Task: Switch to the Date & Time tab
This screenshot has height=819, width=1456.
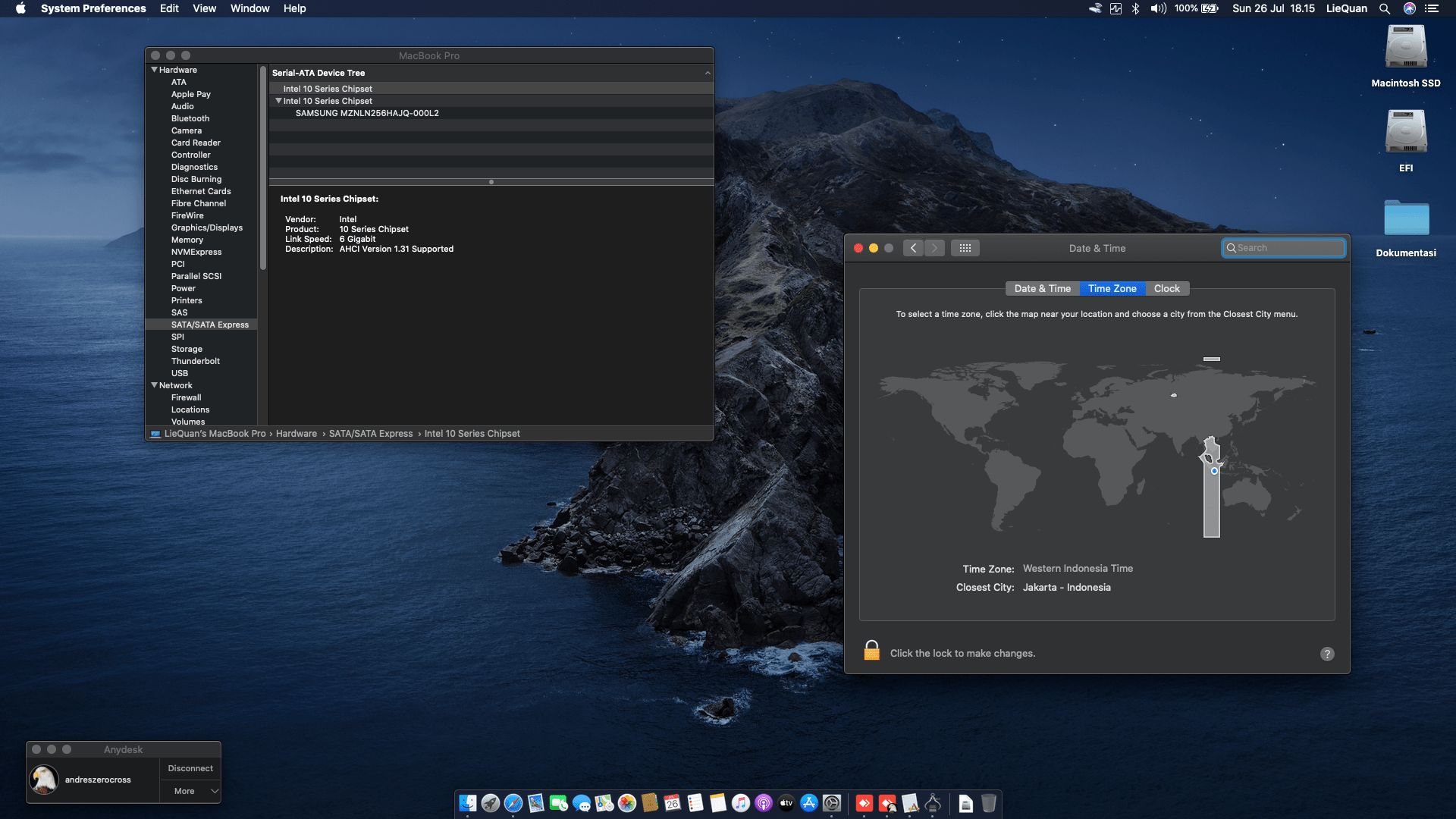Action: coord(1043,289)
